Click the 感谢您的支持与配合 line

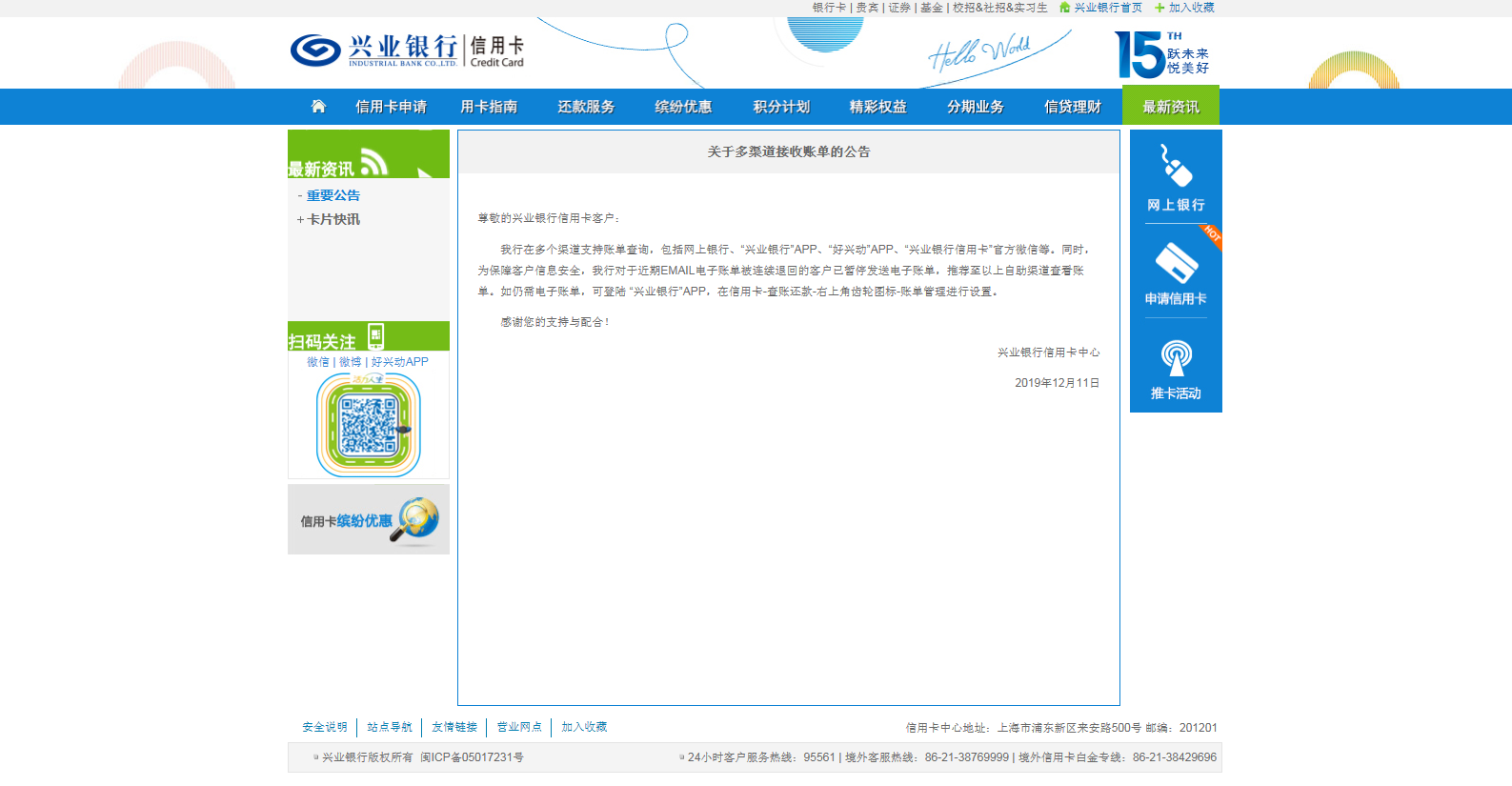pos(554,322)
